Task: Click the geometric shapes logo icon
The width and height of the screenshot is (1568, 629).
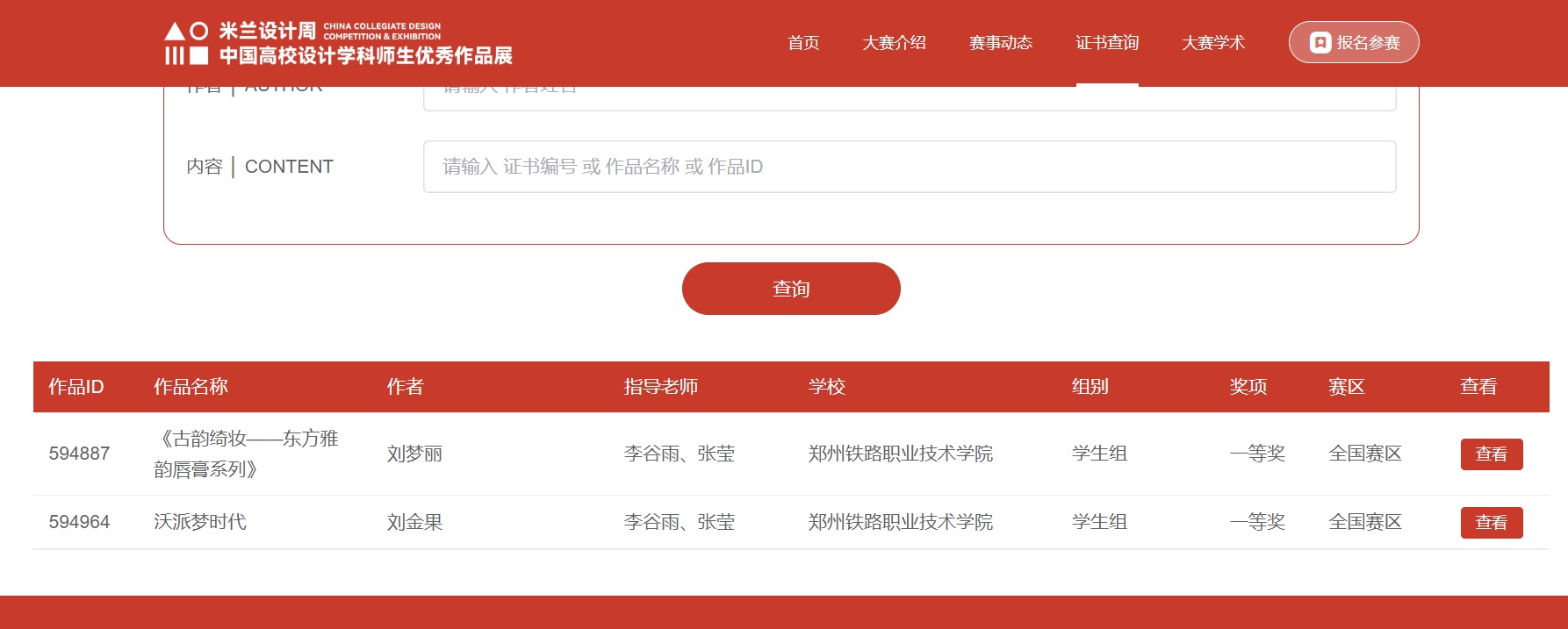Action: (x=186, y=44)
